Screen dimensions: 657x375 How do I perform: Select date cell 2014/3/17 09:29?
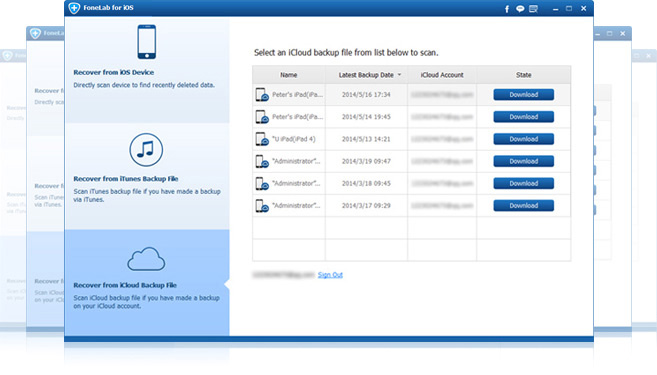pos(366,206)
